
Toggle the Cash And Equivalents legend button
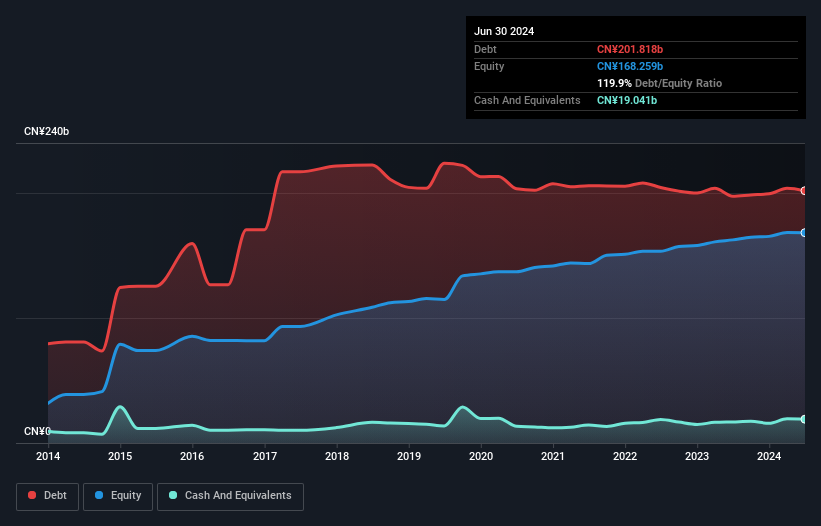pyautogui.click(x=230, y=496)
